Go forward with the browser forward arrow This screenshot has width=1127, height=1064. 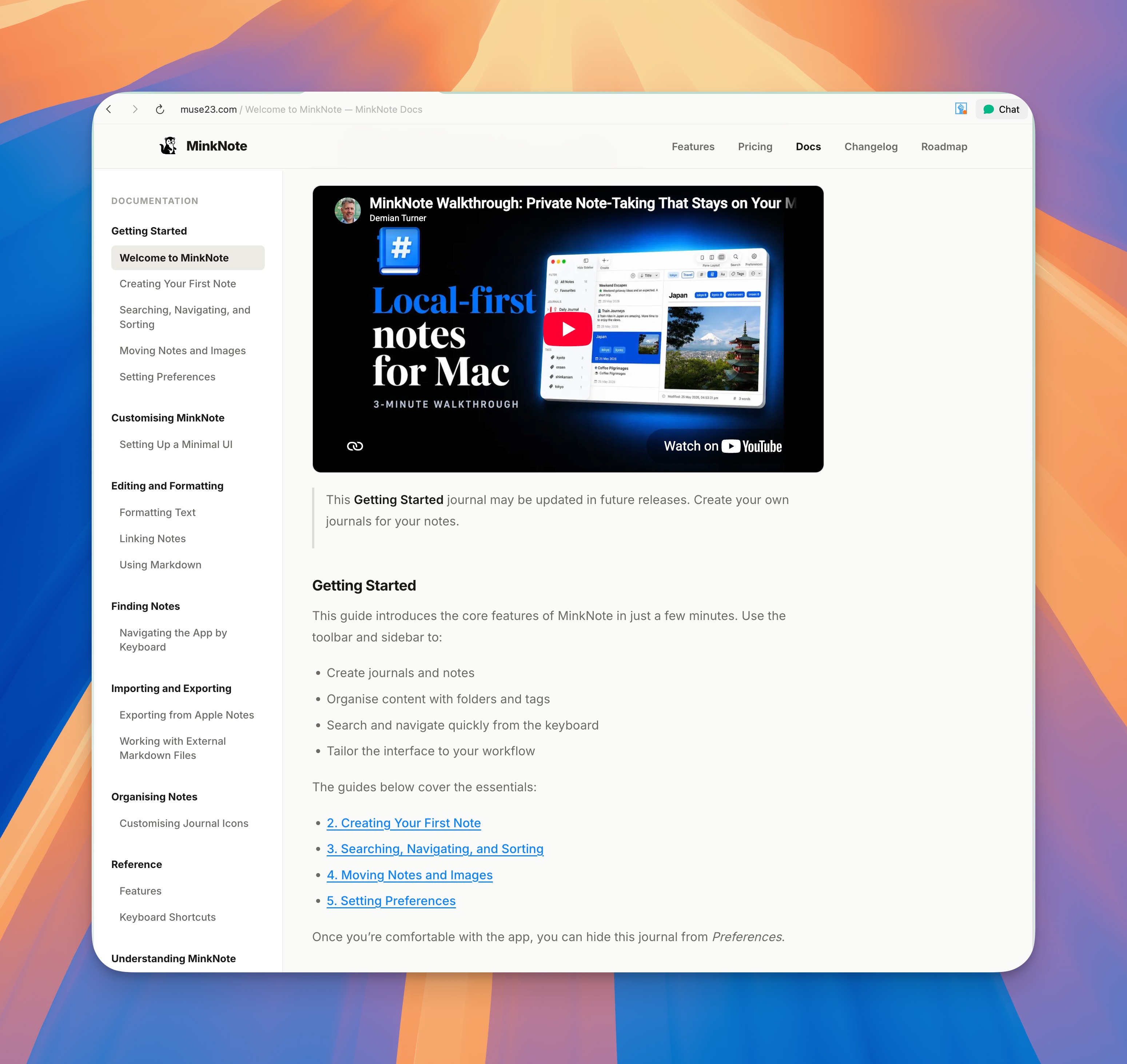pos(135,109)
